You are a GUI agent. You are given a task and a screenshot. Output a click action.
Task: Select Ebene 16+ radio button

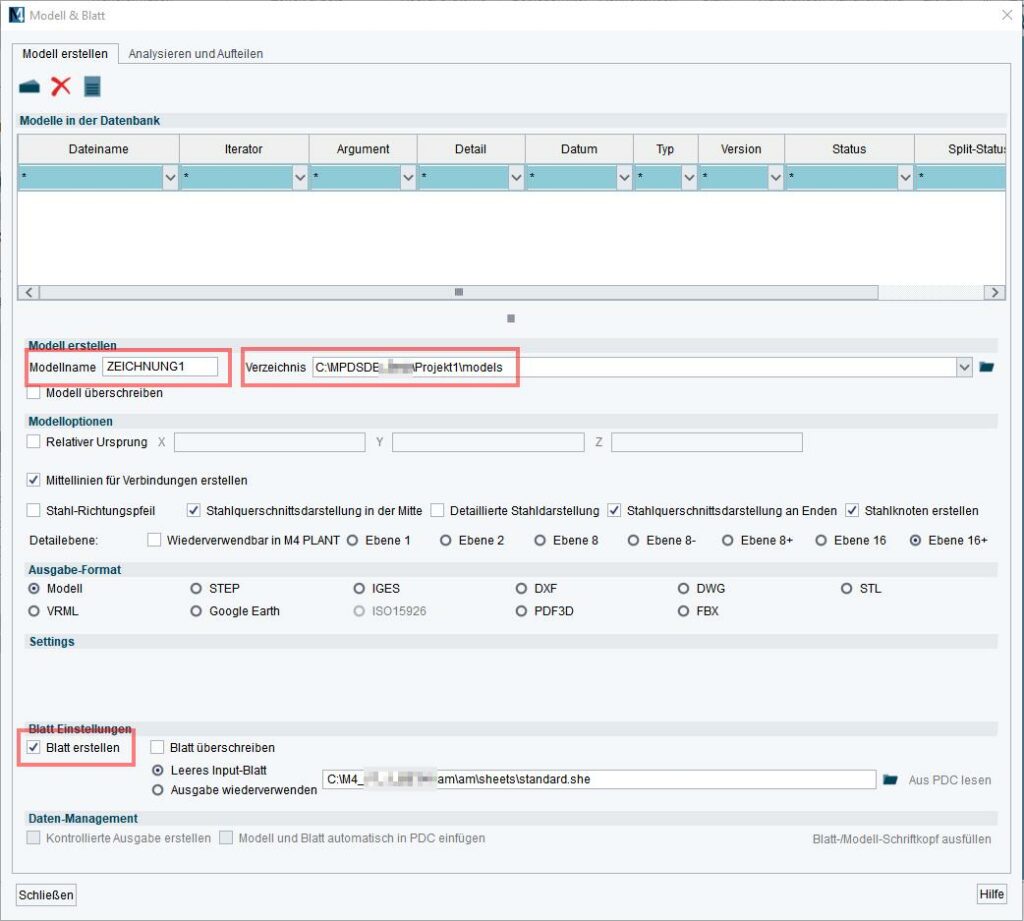click(916, 540)
